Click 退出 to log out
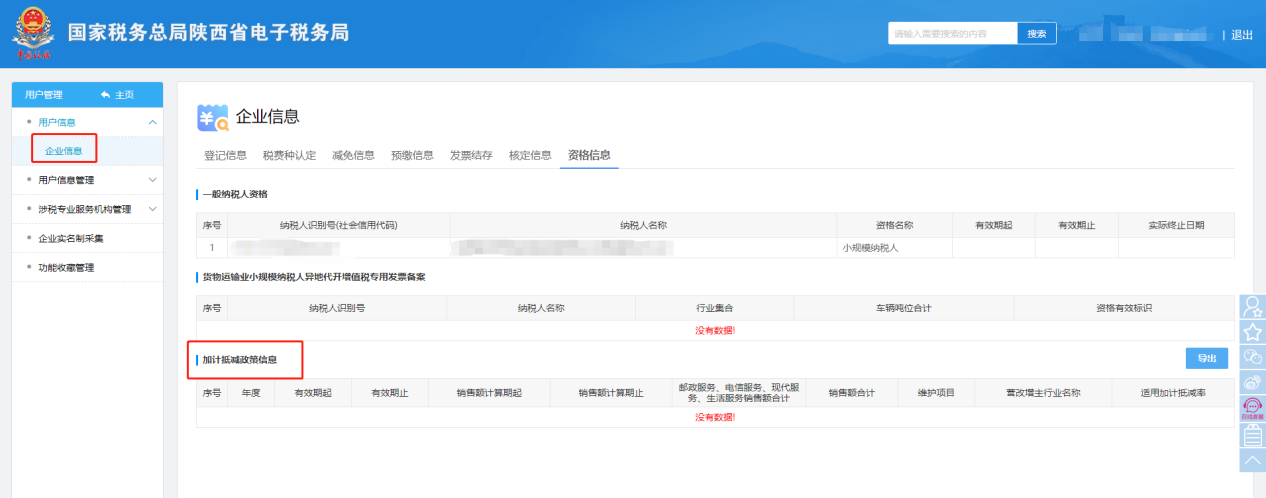 tap(1241, 35)
